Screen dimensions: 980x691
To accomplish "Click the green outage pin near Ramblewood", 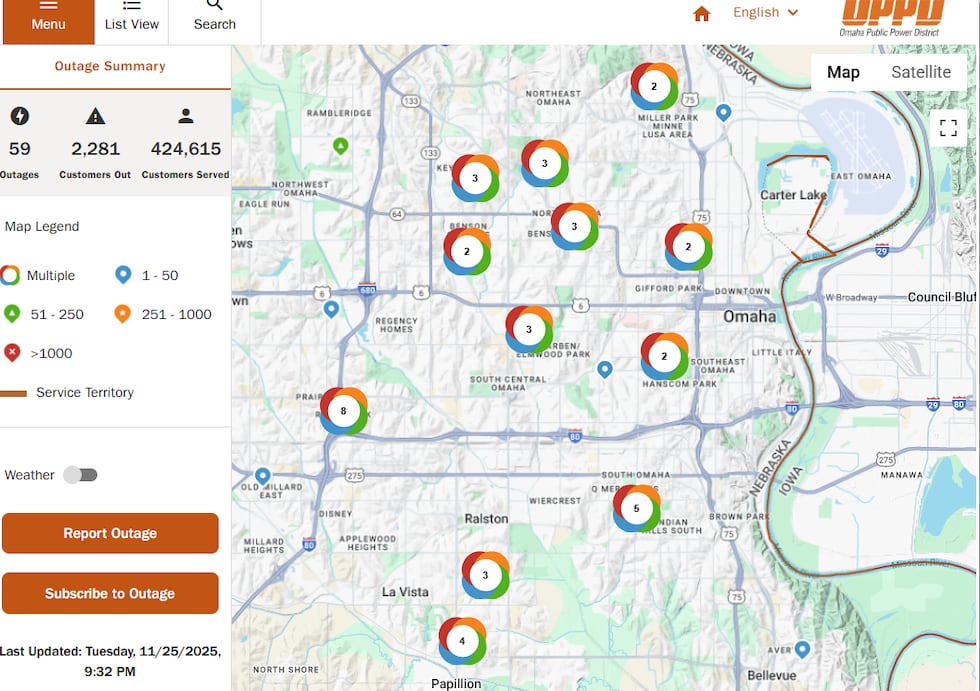I will [340, 146].
